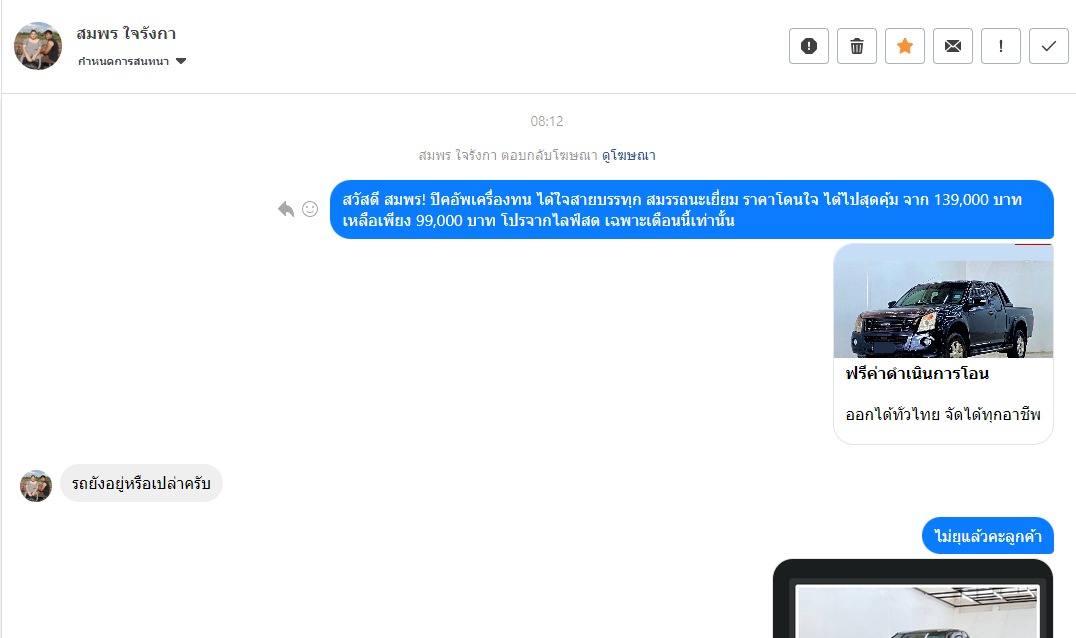Click contact name สมพร ใจรังกา in header
1076x638 pixels.
tap(126, 34)
